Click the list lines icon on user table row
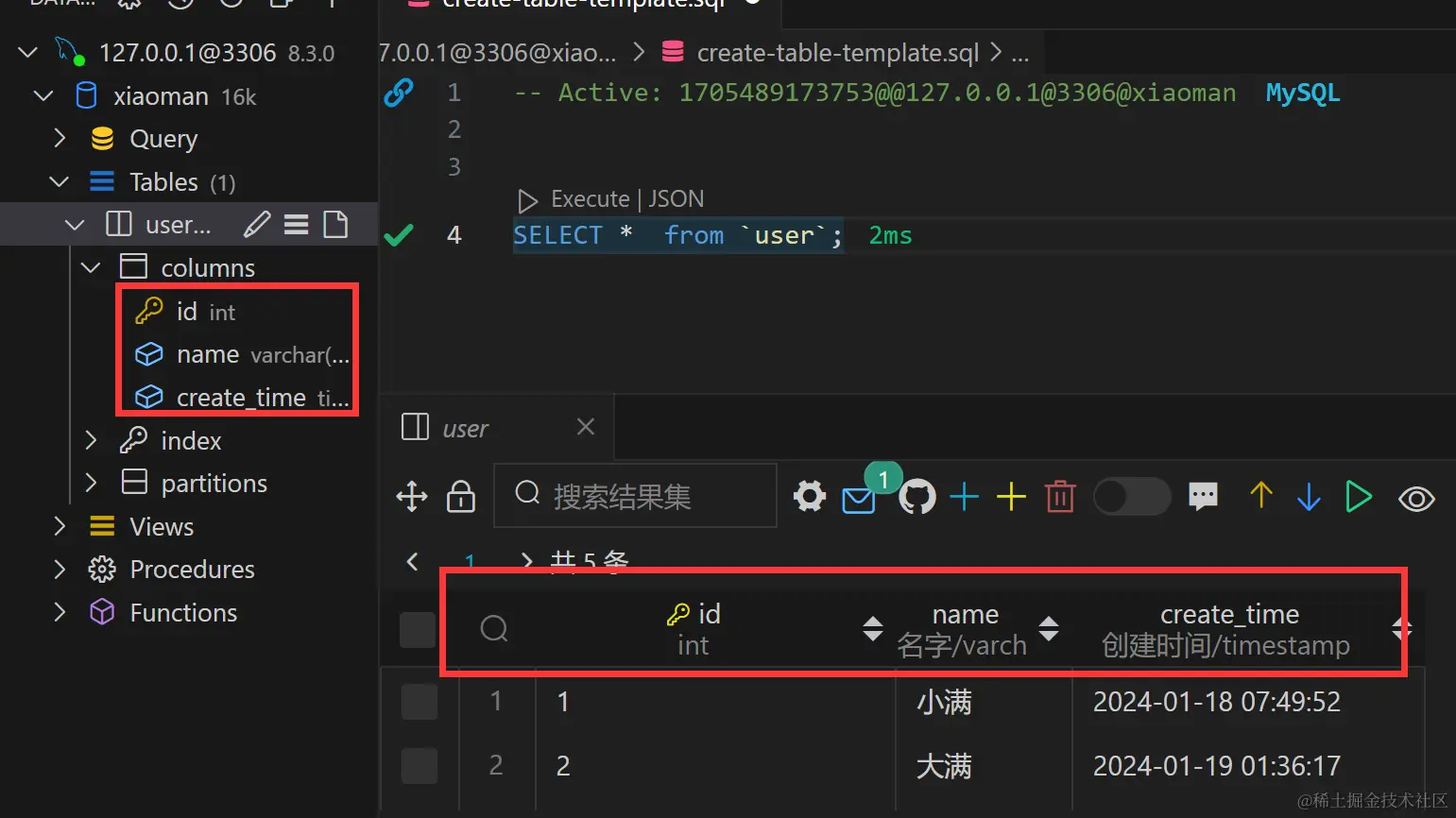This screenshot has height=818, width=1456. click(x=297, y=224)
